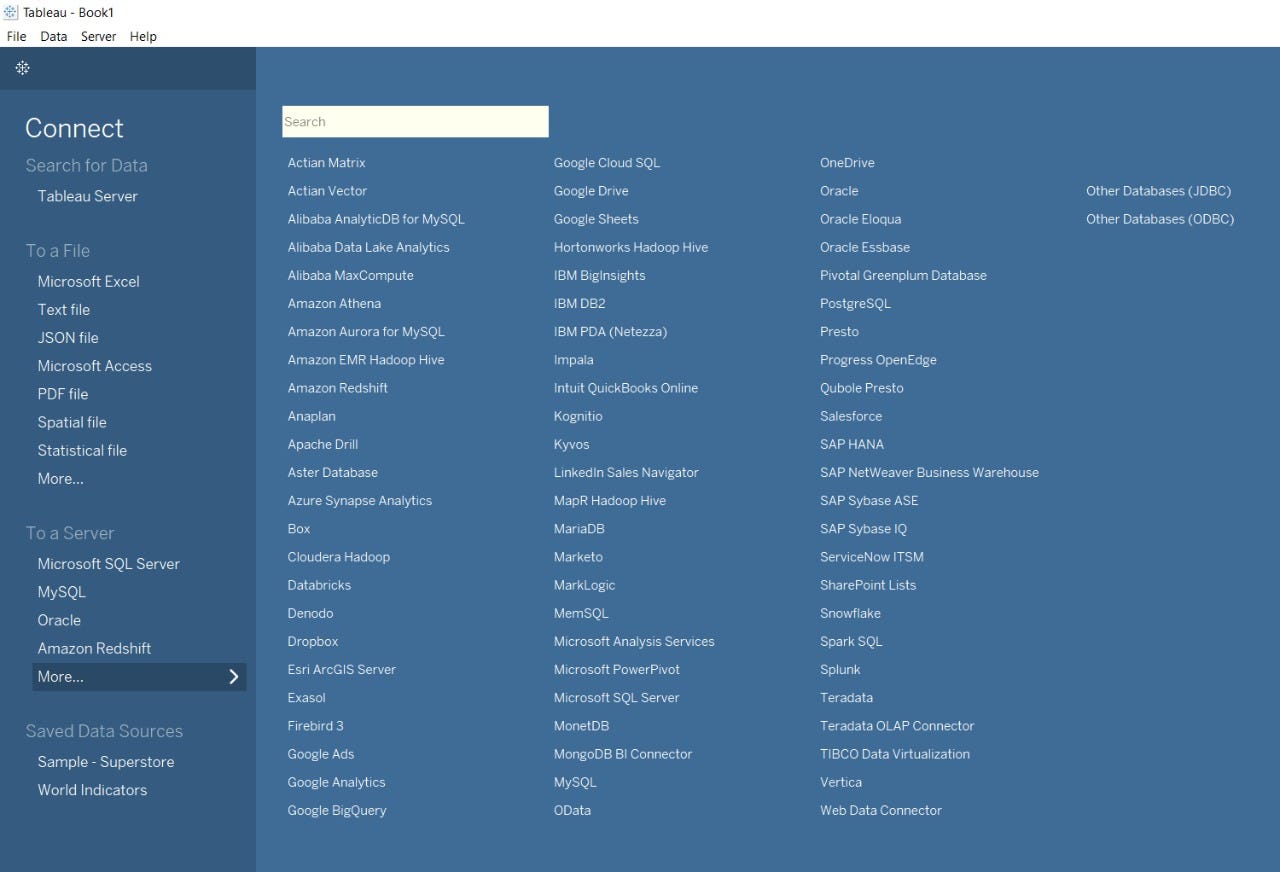Choose Amazon Athena connector
Screen dimensions: 1280x872
pyautogui.click(x=334, y=303)
